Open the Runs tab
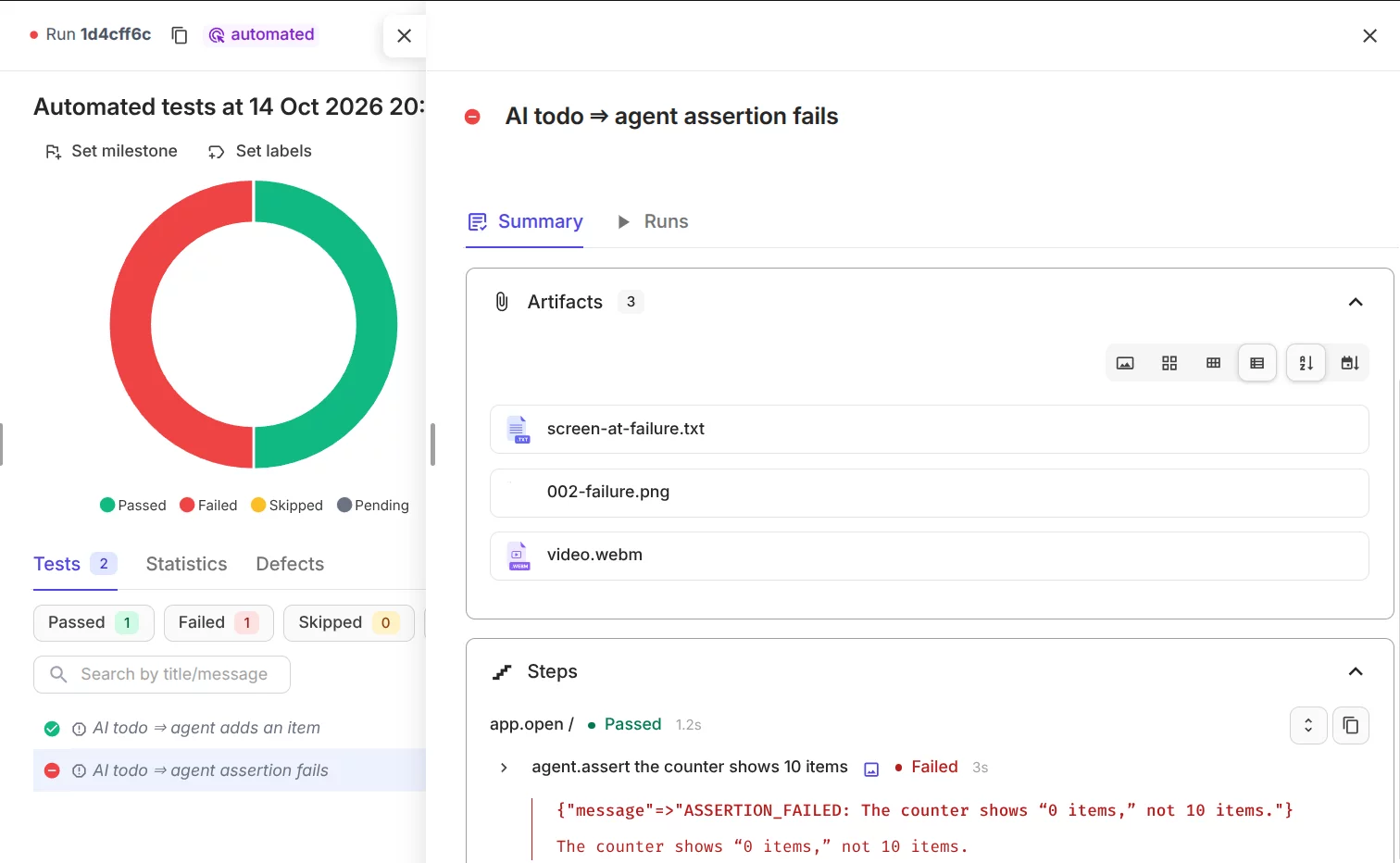1400x863 pixels. tap(653, 222)
